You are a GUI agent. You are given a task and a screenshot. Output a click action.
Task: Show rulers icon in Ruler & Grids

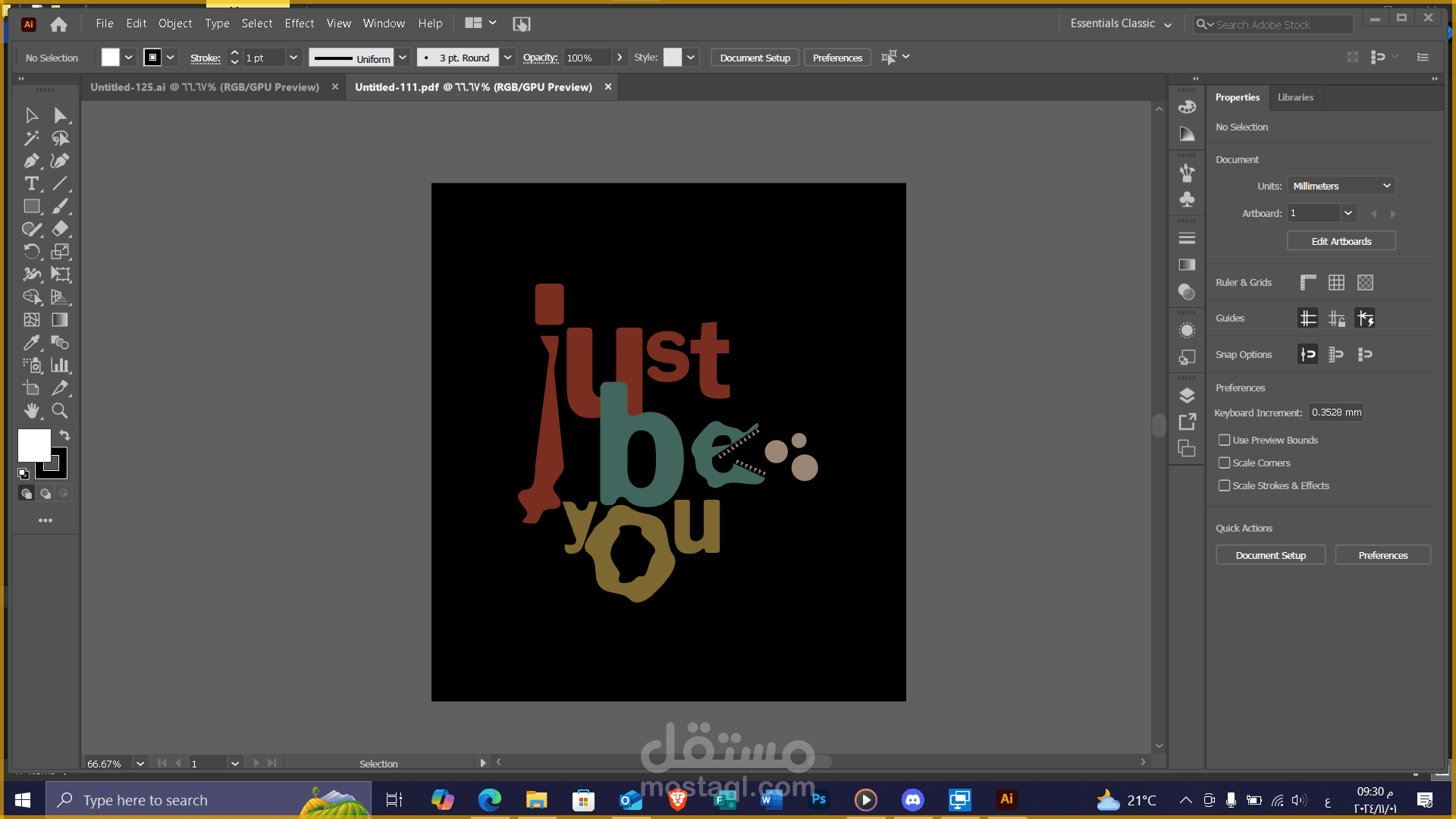point(1308,283)
